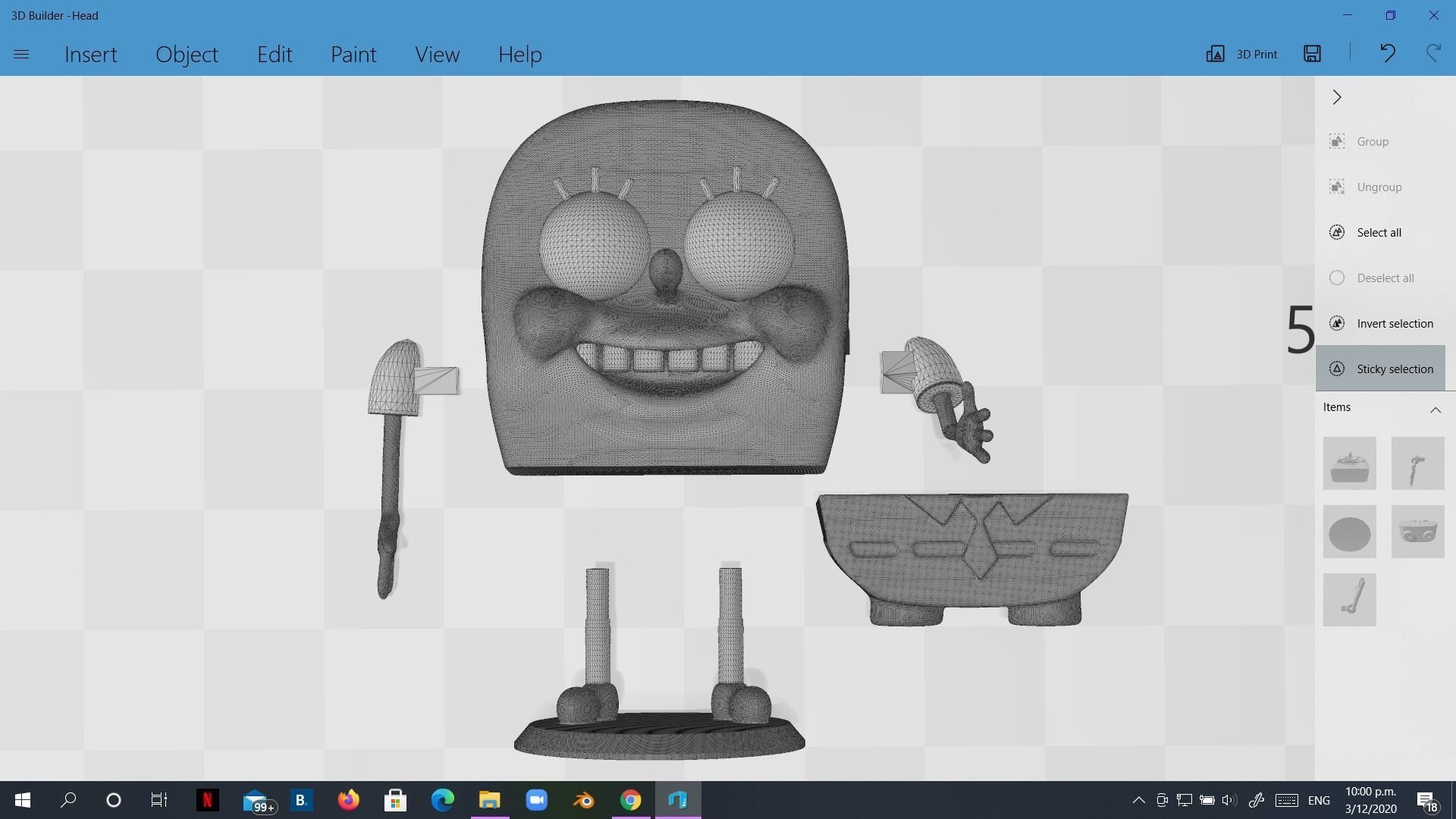Open the Object menu
The image size is (1456, 819).
[187, 55]
